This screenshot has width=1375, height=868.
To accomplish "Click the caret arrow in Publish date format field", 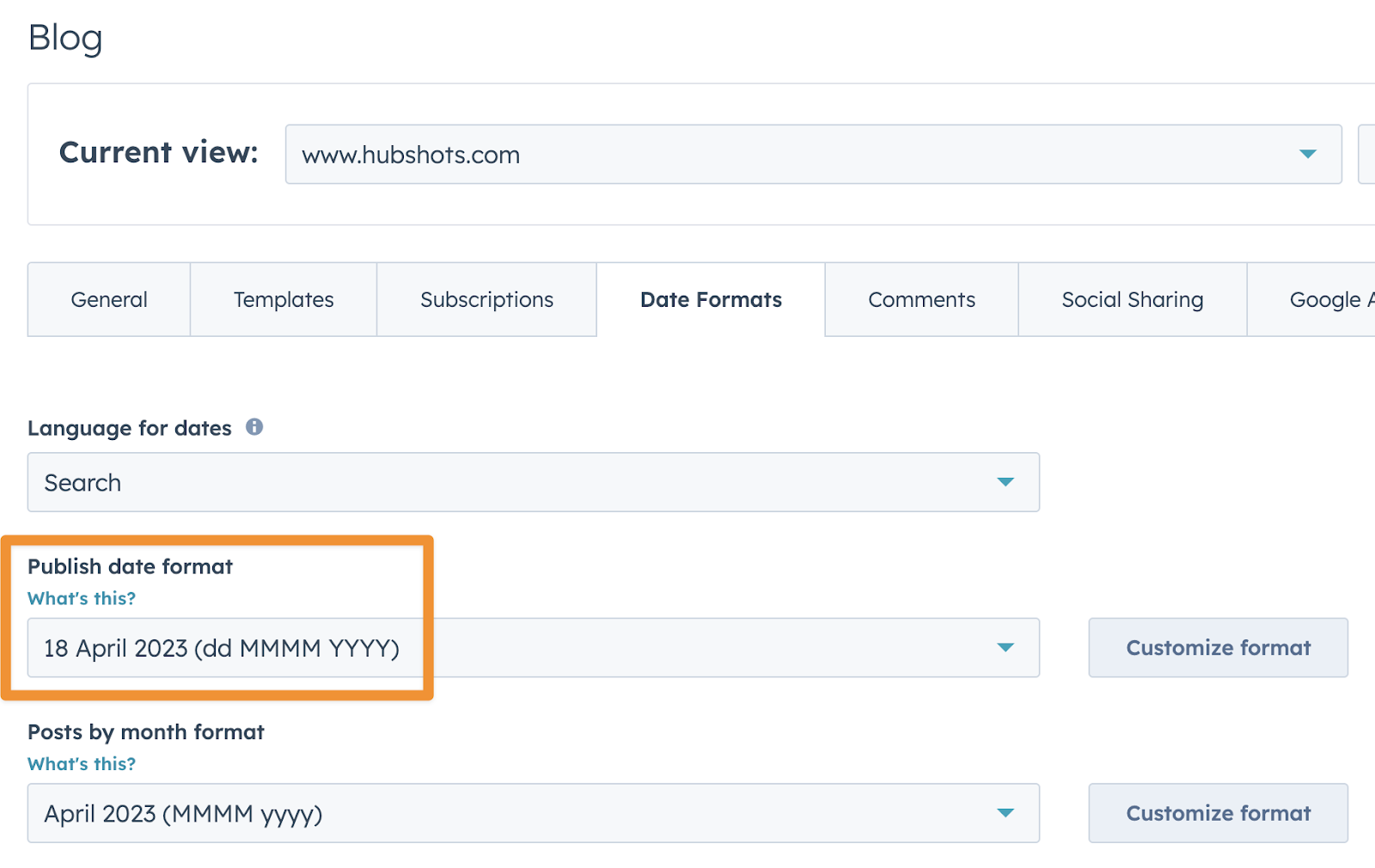I will click(1005, 647).
